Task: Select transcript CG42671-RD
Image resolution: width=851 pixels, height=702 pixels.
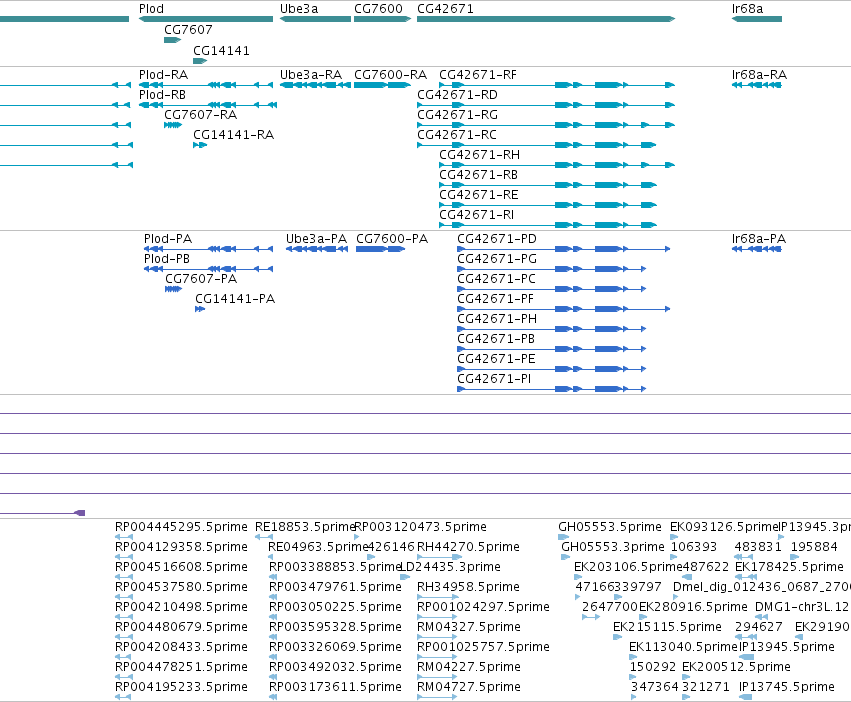Action: coord(546,105)
